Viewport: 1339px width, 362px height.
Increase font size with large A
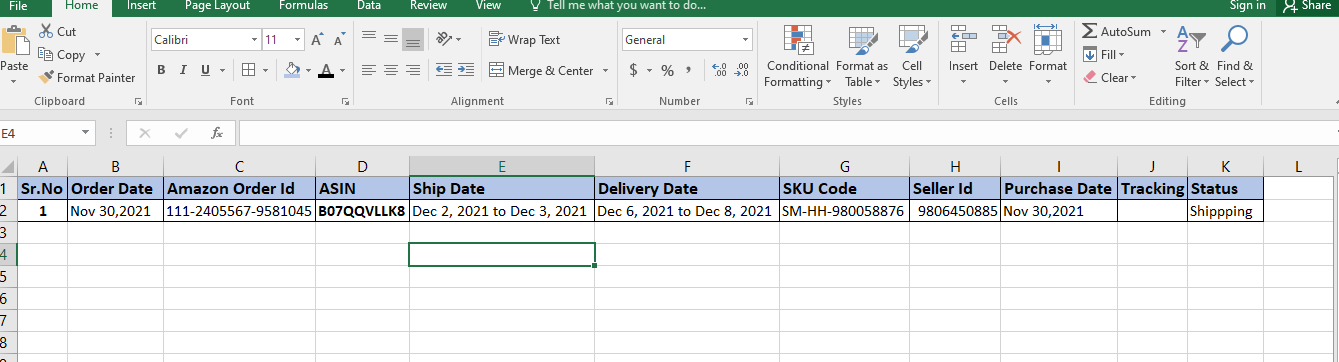coord(317,40)
